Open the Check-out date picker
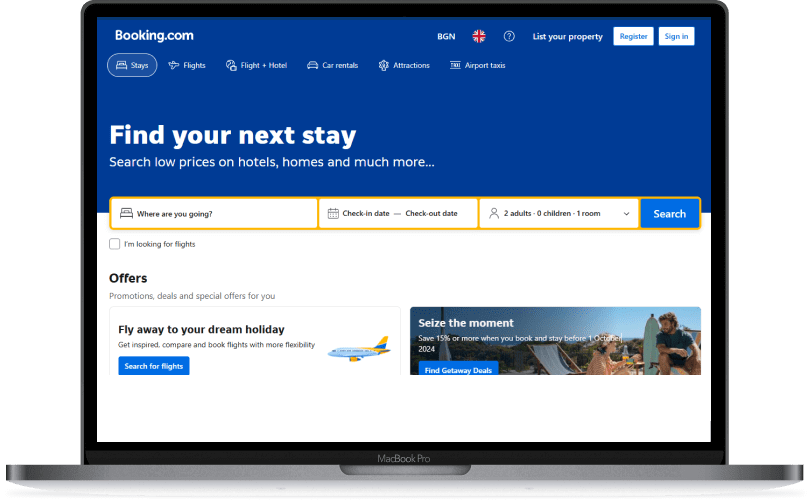812x501 pixels. coord(431,213)
